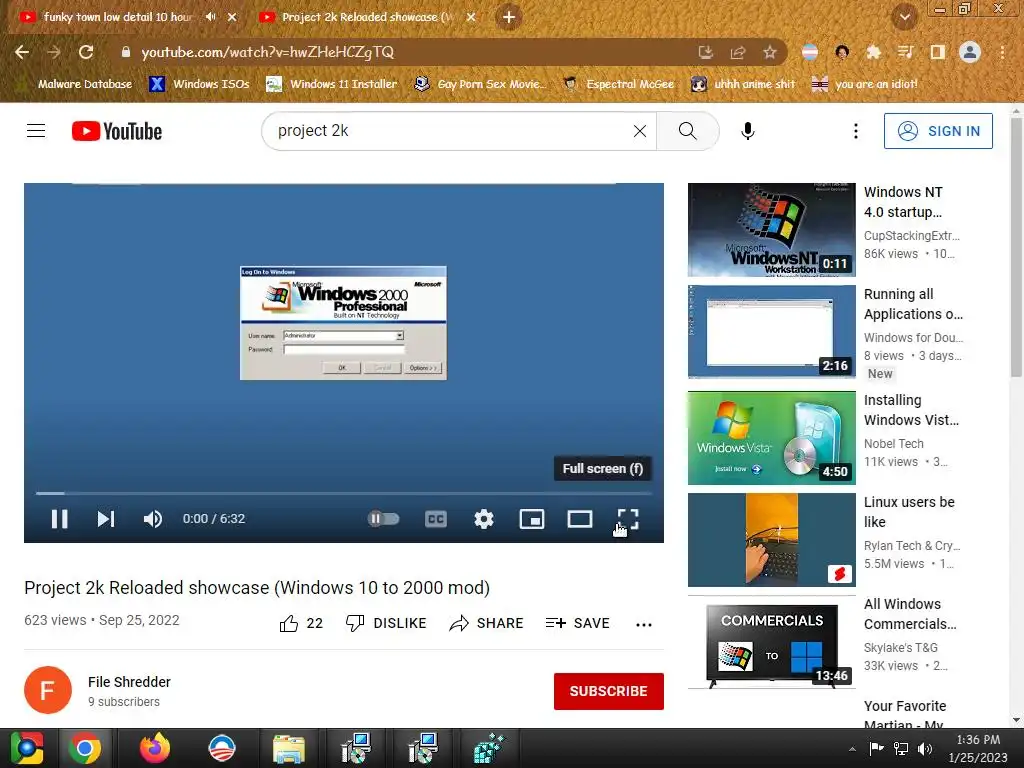The height and width of the screenshot is (768, 1024).
Task: Click the address bar URL
Action: pyautogui.click(x=268, y=52)
